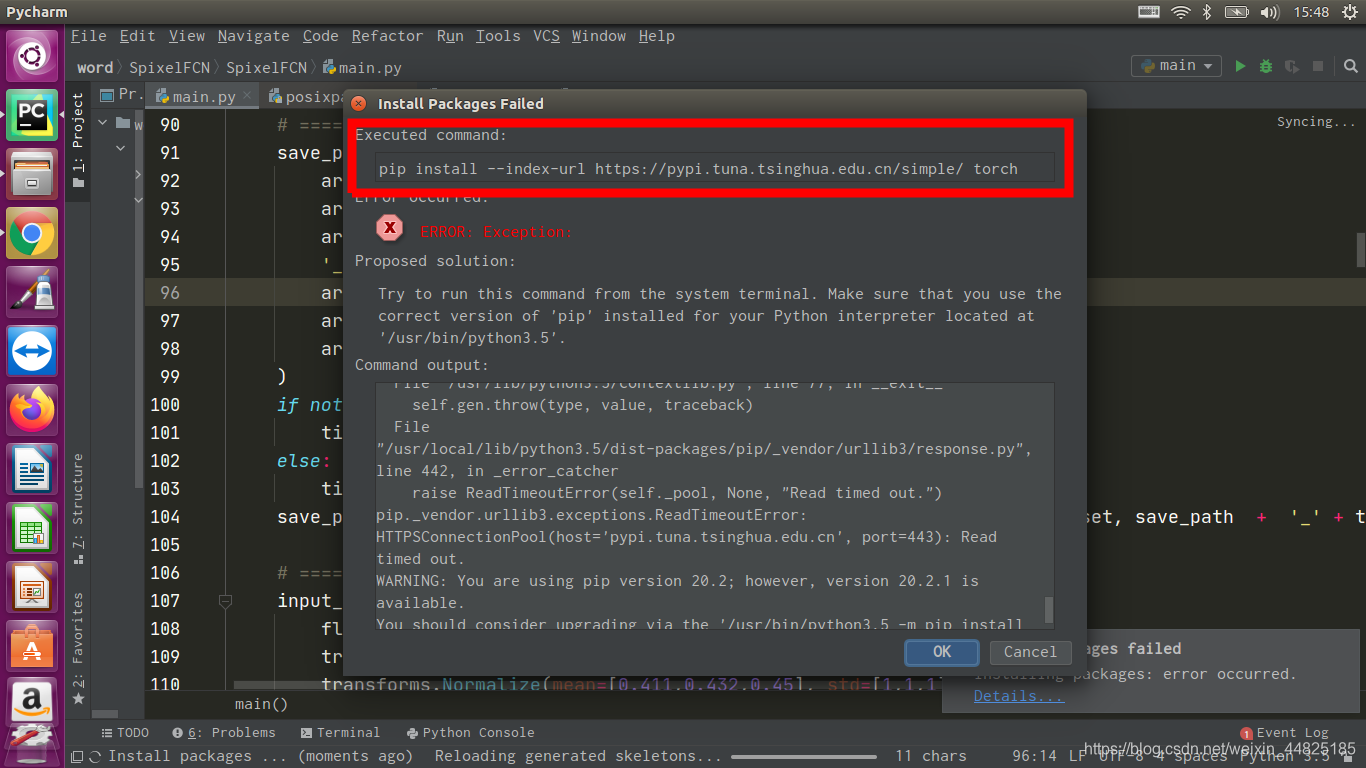The height and width of the screenshot is (768, 1366).
Task: Open the paint brush app dock icon
Action: (x=32, y=293)
